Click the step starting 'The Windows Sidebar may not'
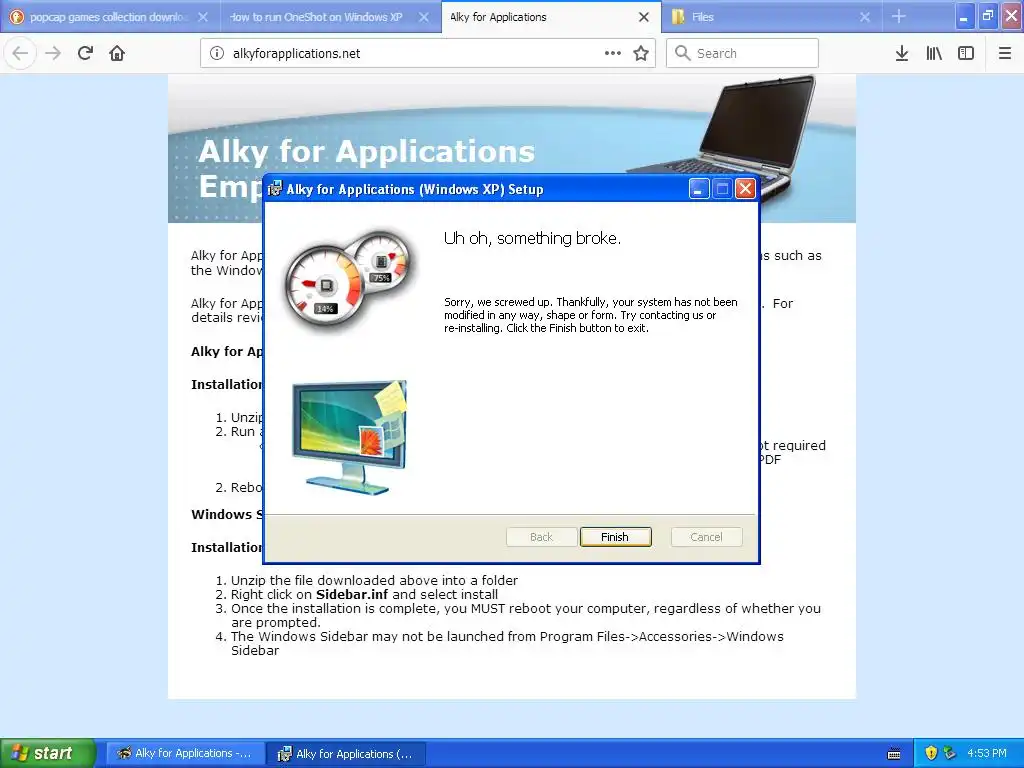 (507, 643)
